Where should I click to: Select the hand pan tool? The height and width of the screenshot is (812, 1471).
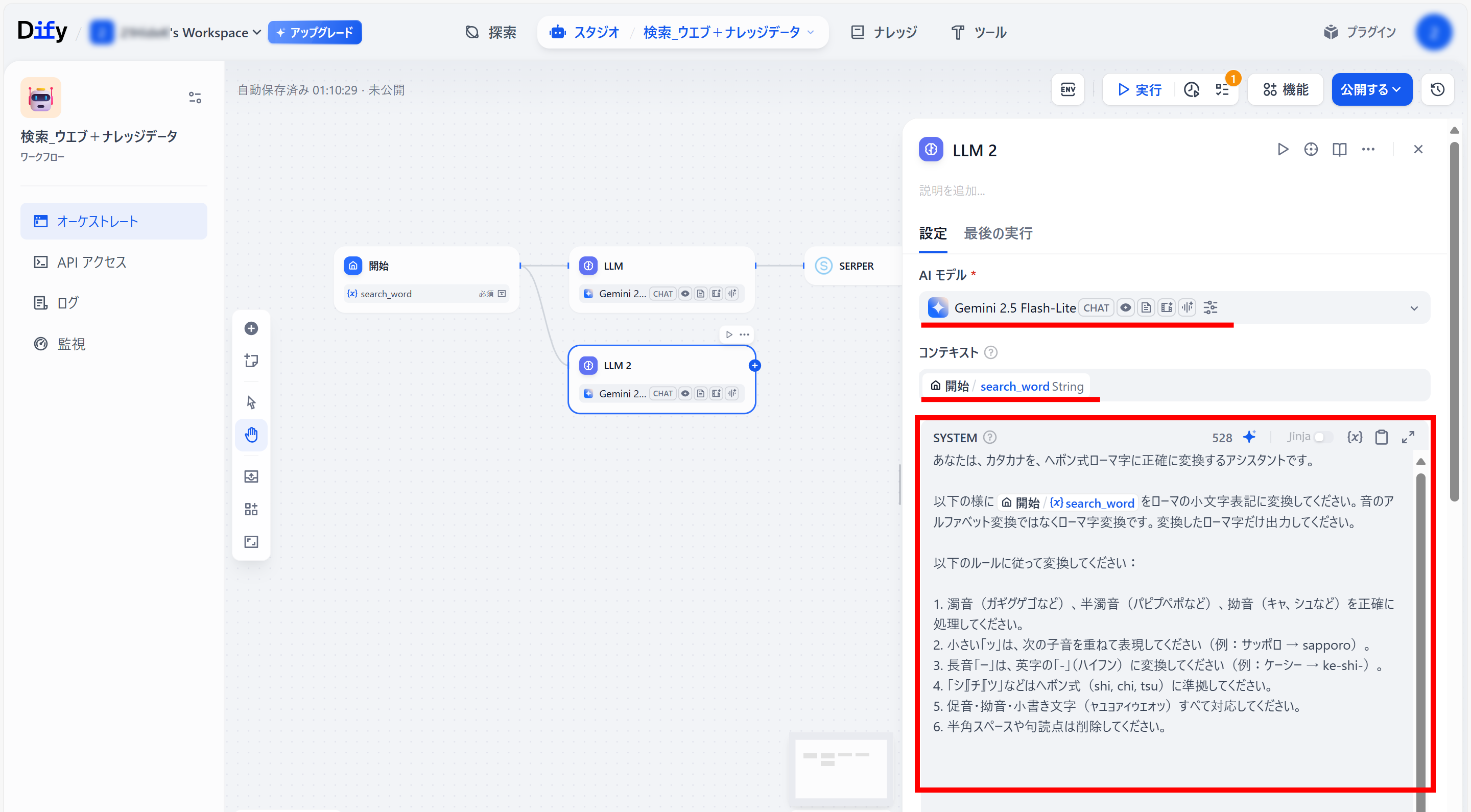pyautogui.click(x=251, y=435)
